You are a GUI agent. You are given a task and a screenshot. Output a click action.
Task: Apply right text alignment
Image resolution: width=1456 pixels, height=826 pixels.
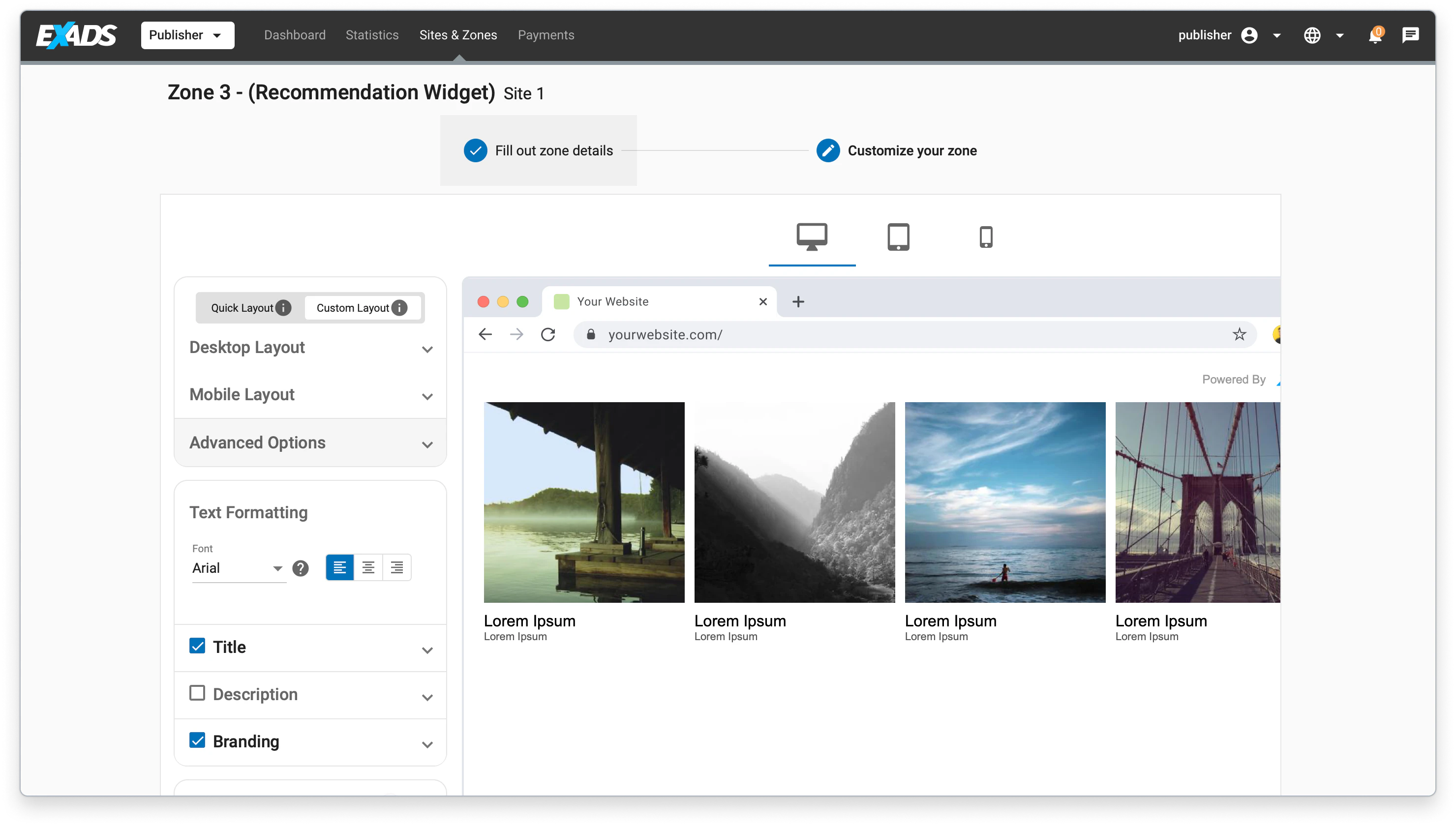point(396,567)
